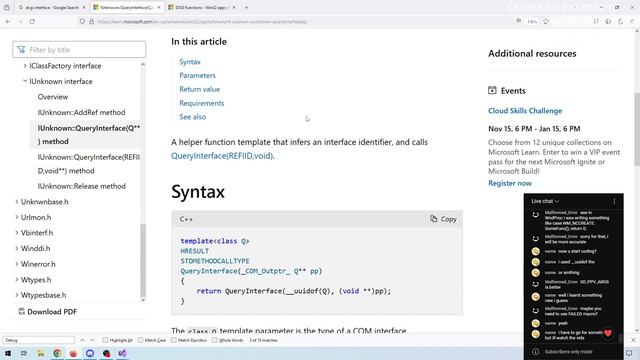Viewport: 640px width, 360px height.
Task: Open Visual Studio from the taskbar
Action: pyautogui.click(x=122, y=353)
